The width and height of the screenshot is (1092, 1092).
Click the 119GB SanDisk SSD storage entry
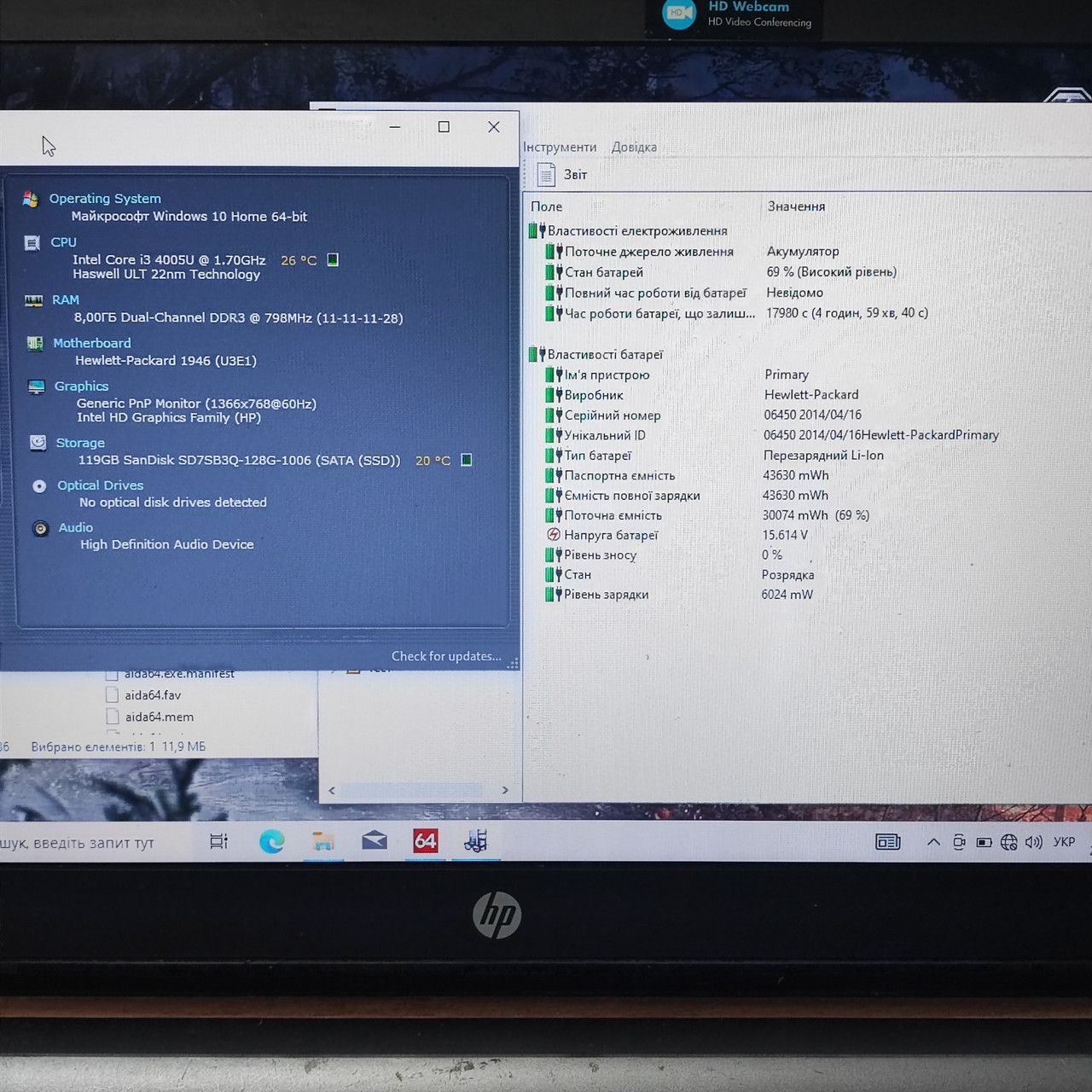(x=239, y=460)
